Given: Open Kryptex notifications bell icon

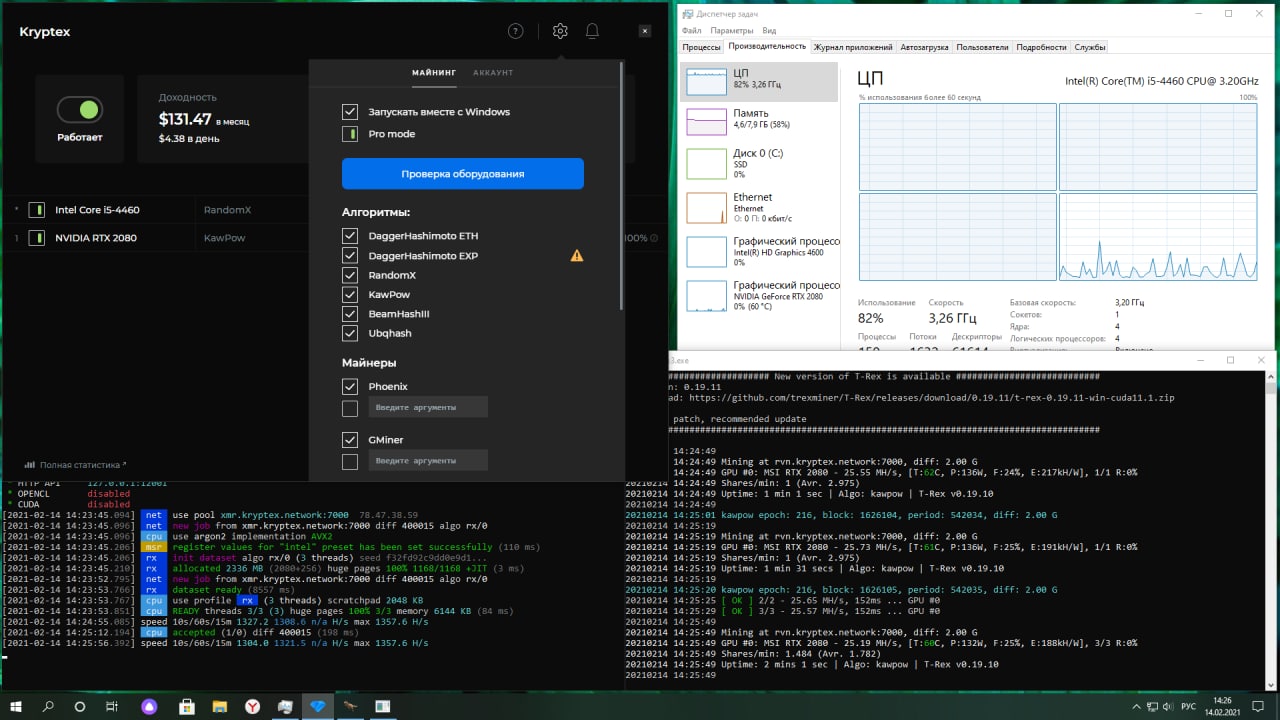Looking at the screenshot, I should point(592,31).
